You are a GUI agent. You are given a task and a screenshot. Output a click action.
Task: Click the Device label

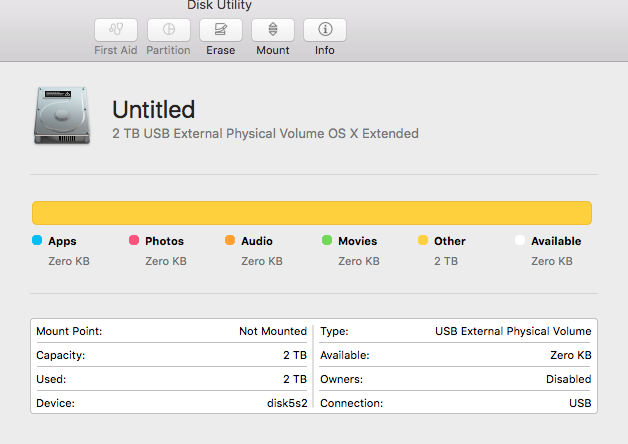coord(55,403)
